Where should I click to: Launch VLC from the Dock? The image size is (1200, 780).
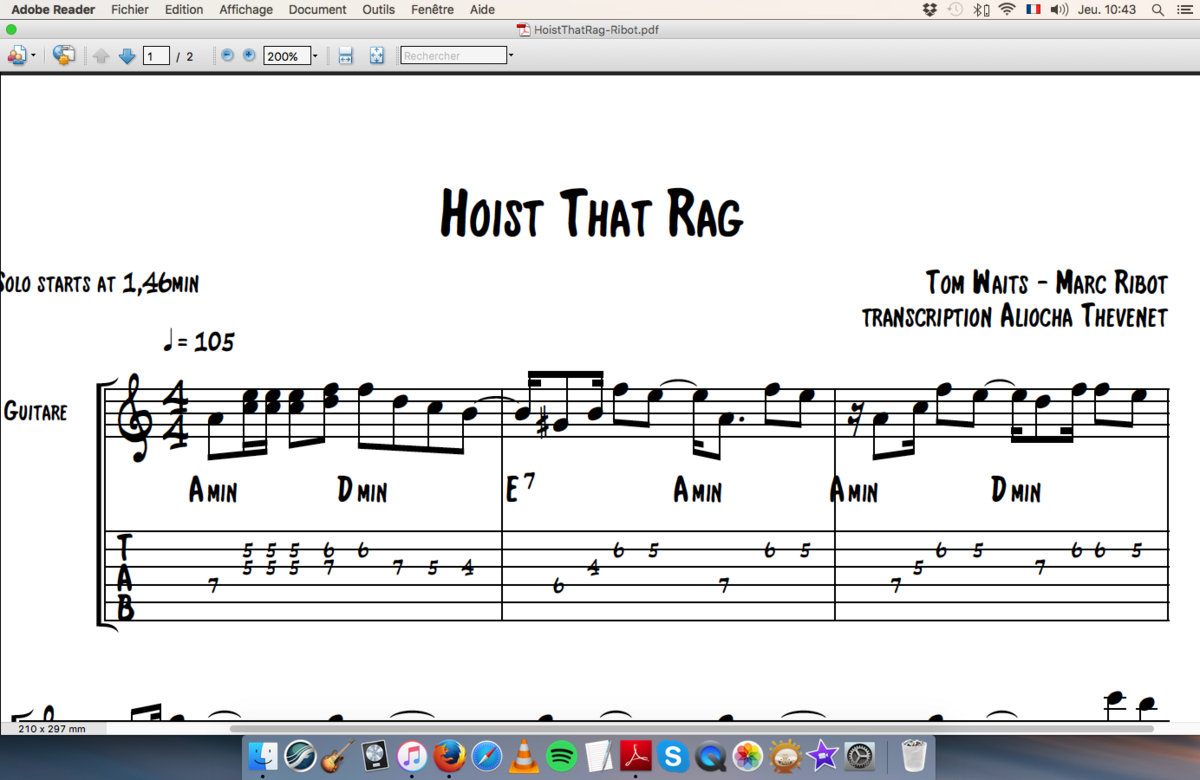coord(524,757)
